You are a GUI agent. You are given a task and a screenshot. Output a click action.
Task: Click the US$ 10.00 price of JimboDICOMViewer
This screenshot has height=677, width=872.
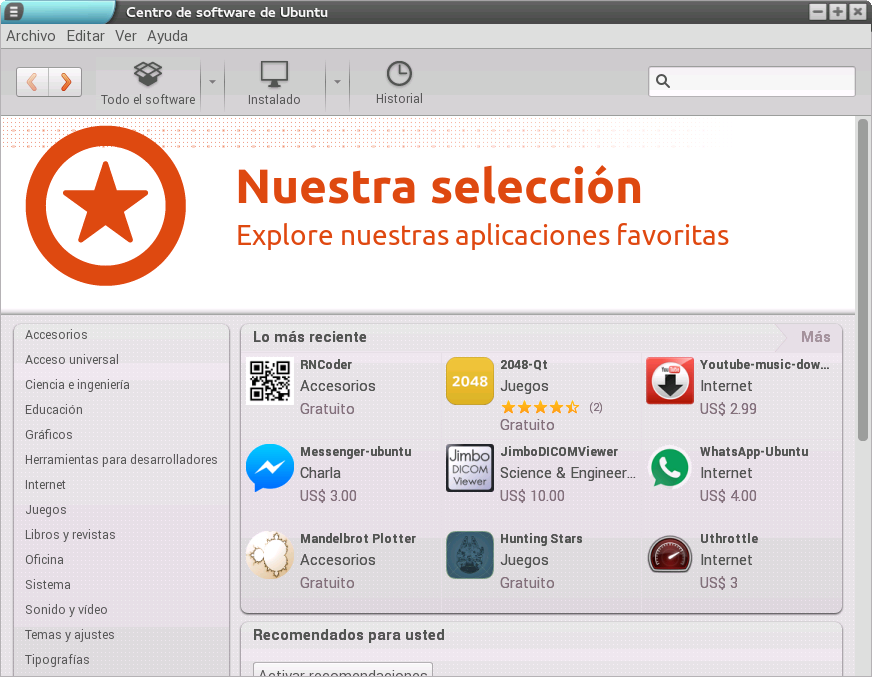532,496
